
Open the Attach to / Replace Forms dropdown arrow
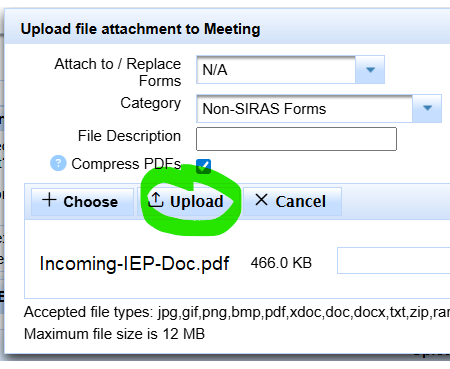(370, 70)
